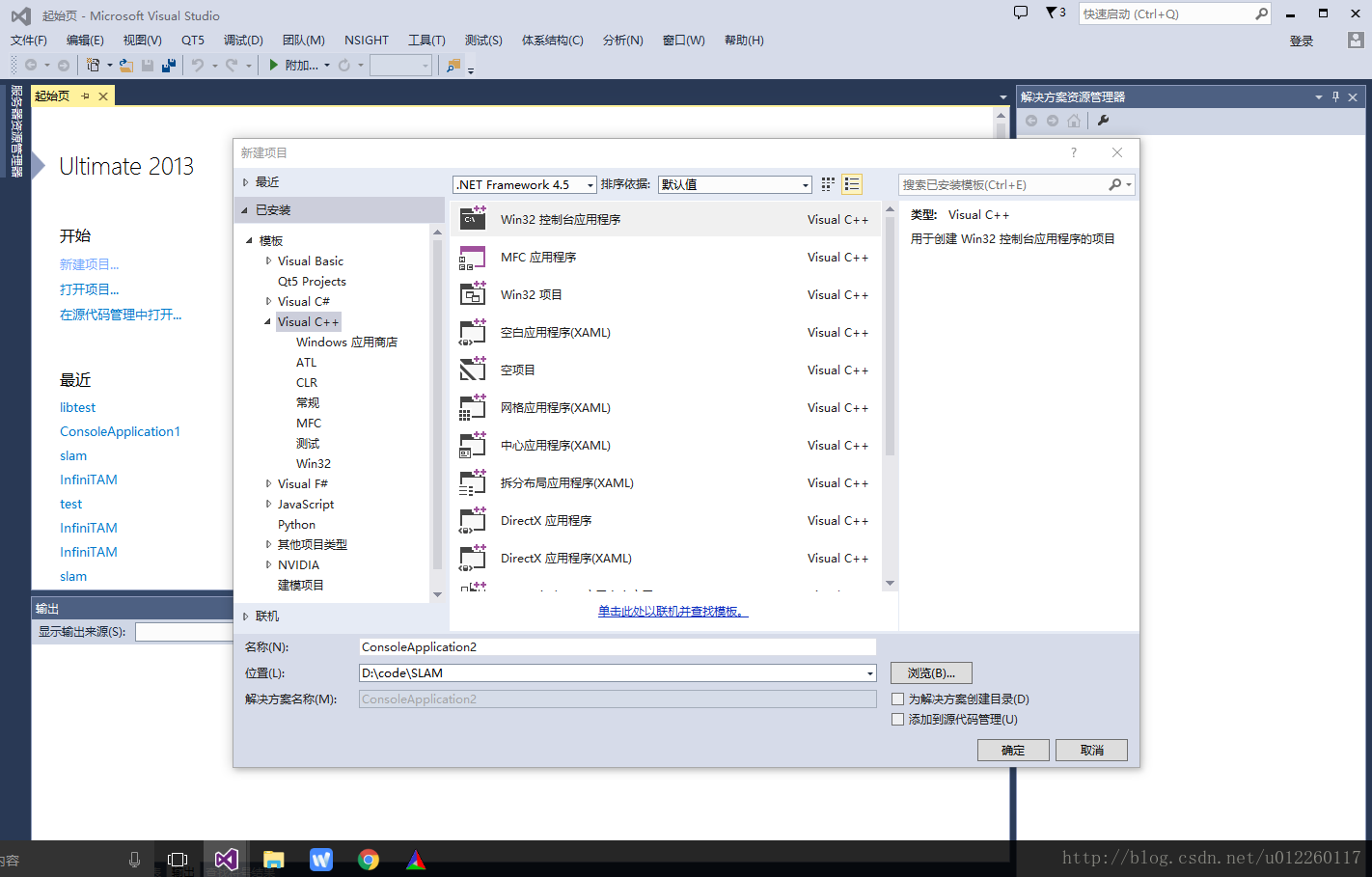Click the Win32 console application template icon
1372x877 pixels.
(x=473, y=219)
